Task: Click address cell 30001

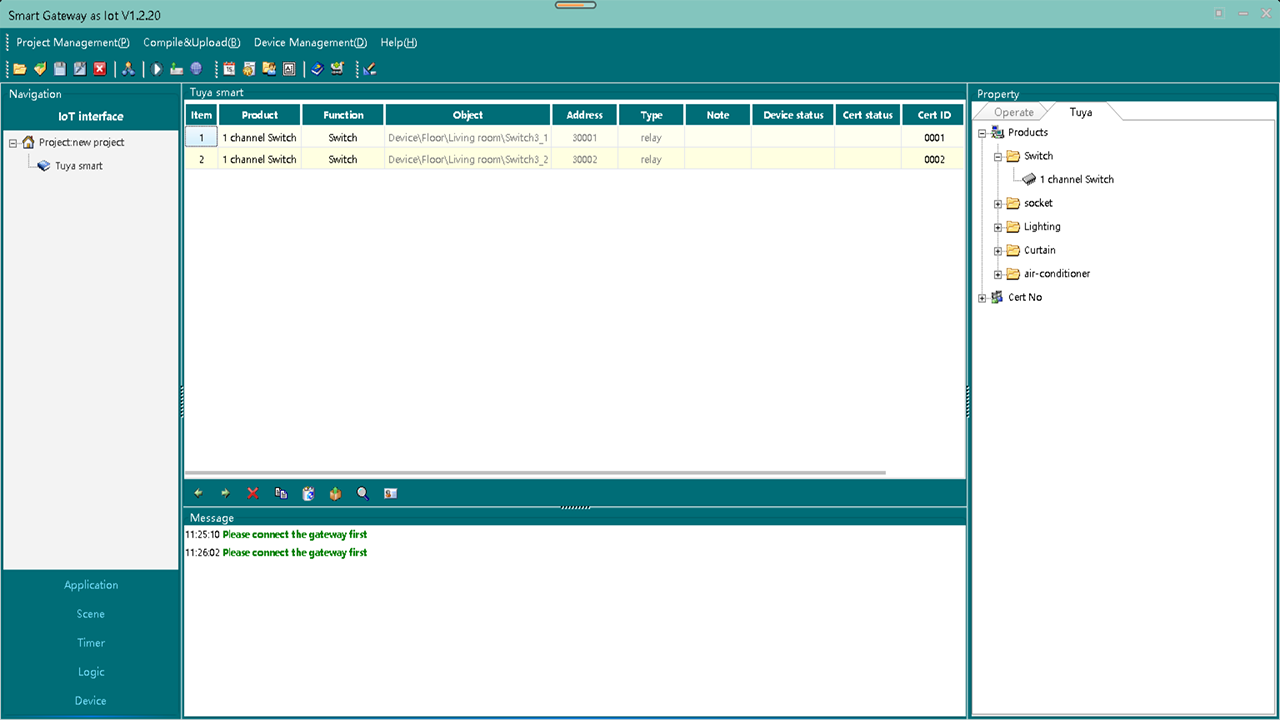Action: [585, 138]
